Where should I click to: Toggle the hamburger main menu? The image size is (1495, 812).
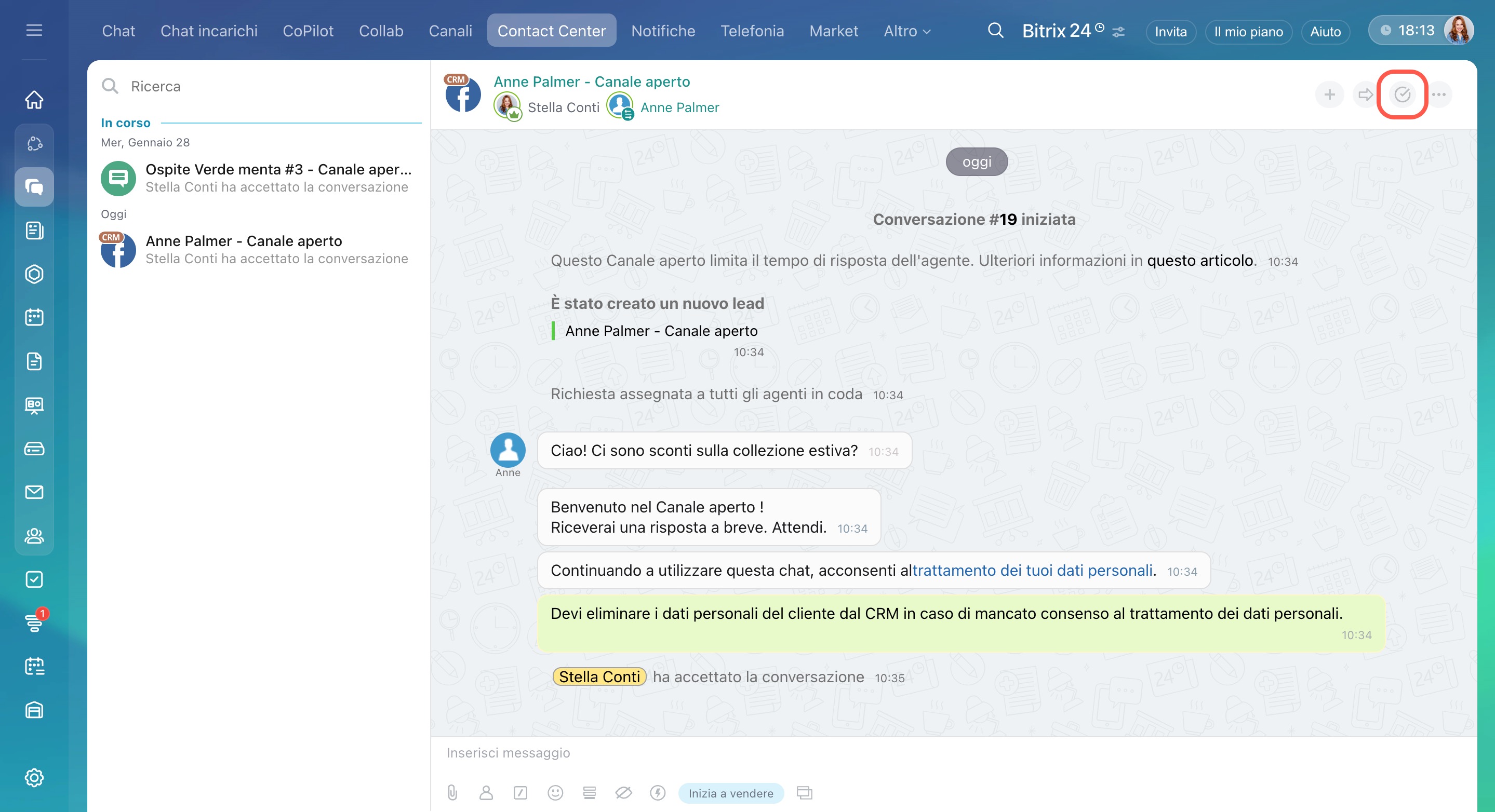click(x=34, y=30)
